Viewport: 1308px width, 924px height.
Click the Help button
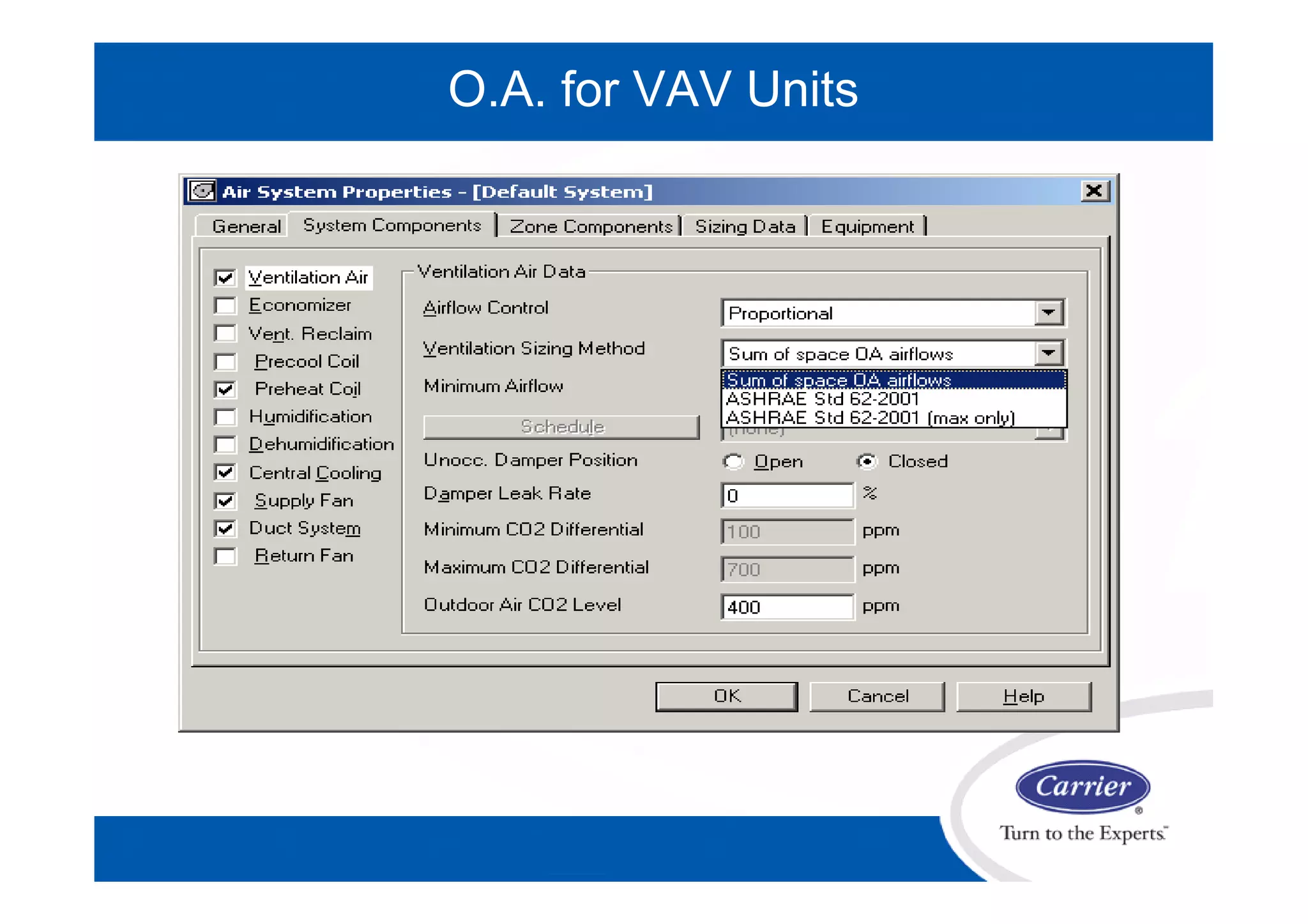pos(1023,696)
